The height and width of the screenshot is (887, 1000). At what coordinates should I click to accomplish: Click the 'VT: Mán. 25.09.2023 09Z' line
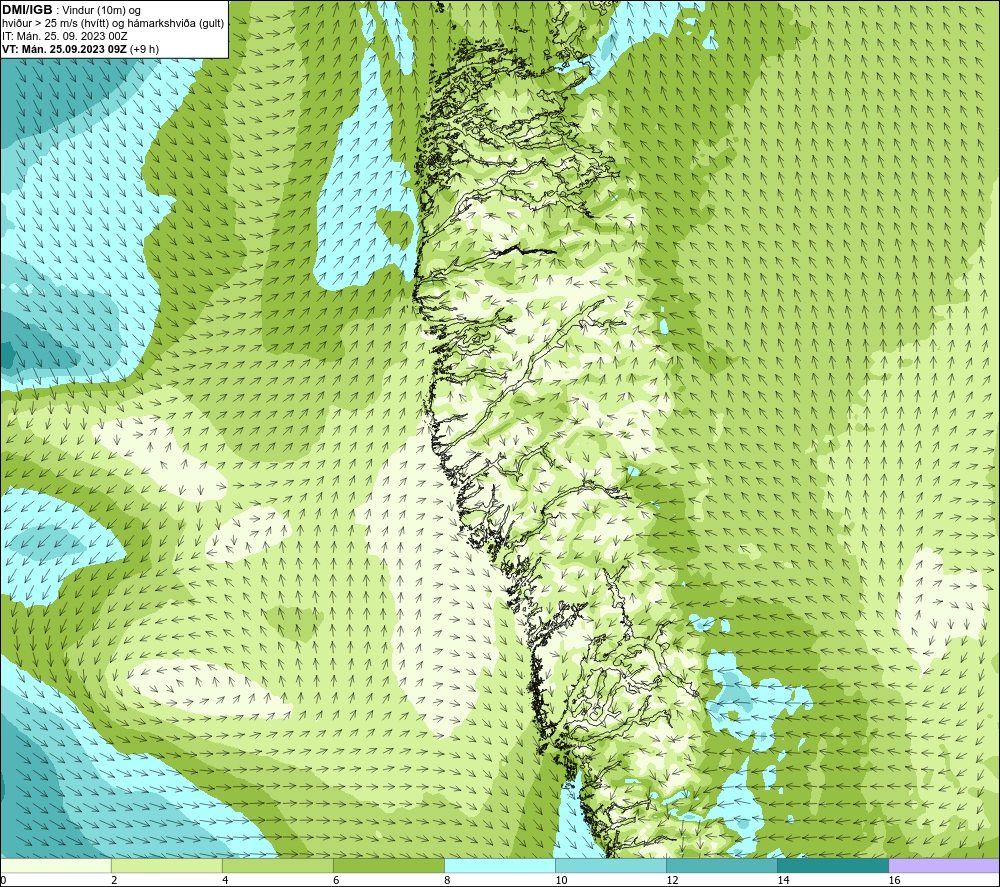pyautogui.click(x=64, y=49)
